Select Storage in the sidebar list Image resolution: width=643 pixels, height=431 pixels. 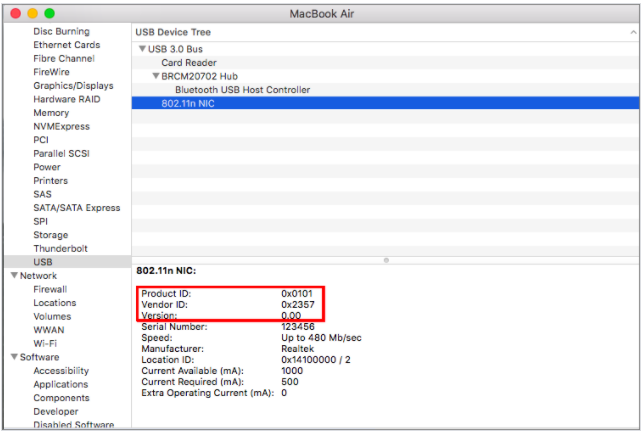[x=51, y=235]
